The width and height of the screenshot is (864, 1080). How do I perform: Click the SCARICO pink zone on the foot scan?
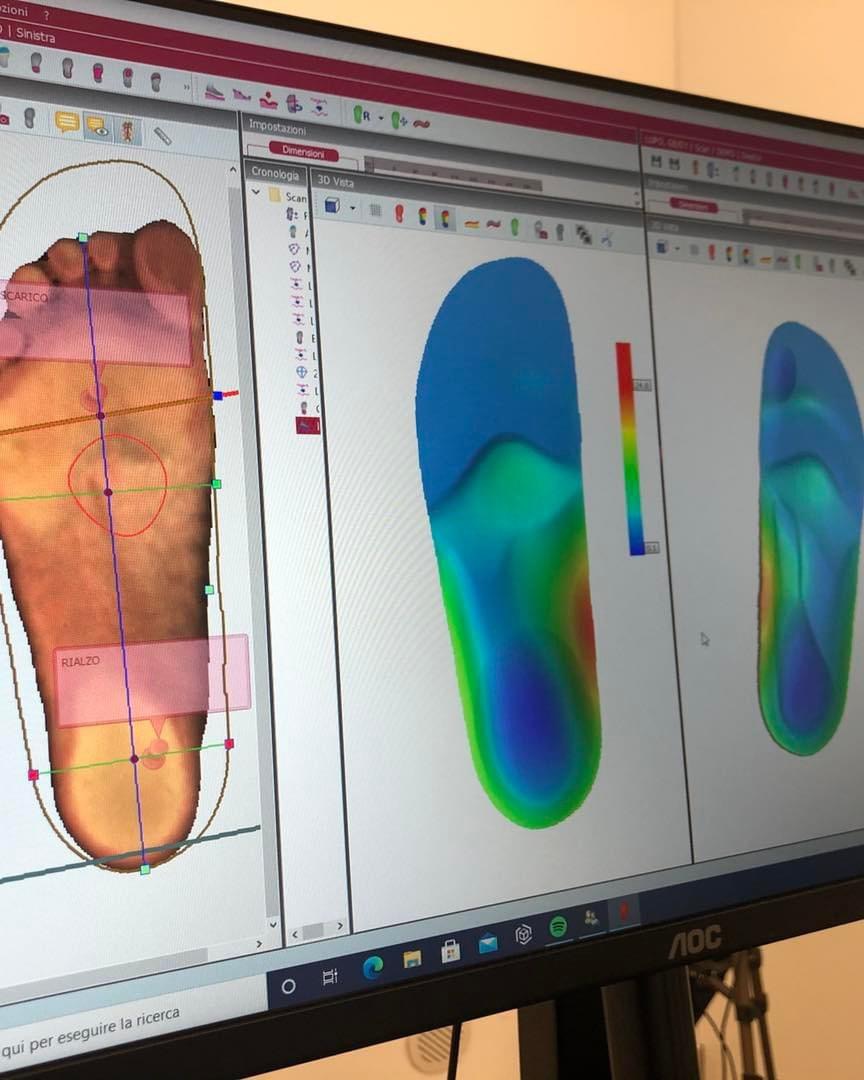click(x=94, y=324)
